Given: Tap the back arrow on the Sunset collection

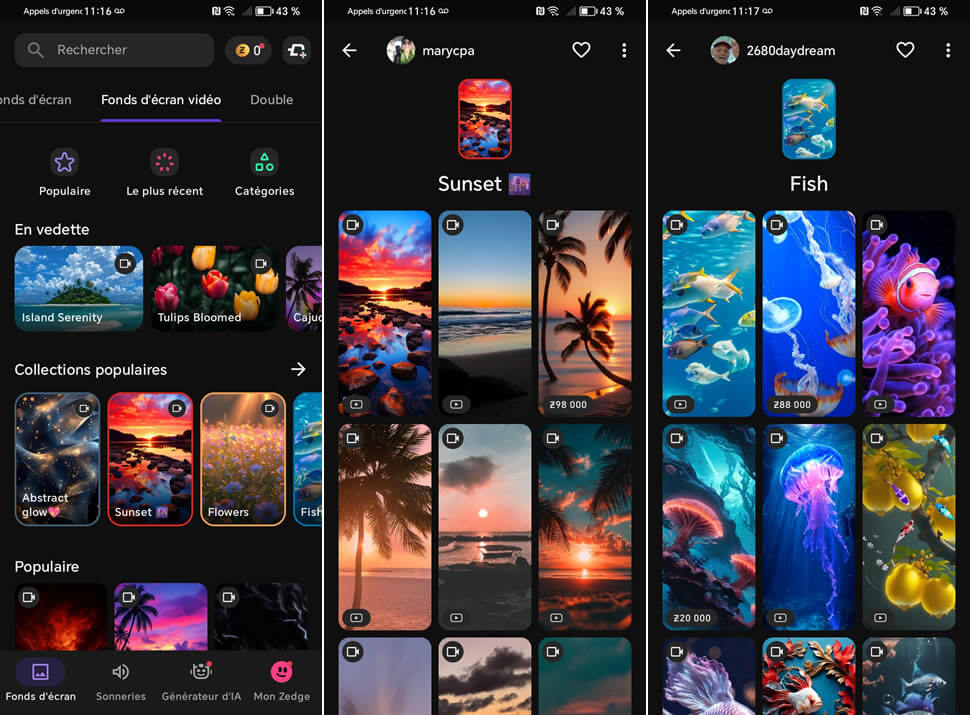Looking at the screenshot, I should [x=349, y=50].
